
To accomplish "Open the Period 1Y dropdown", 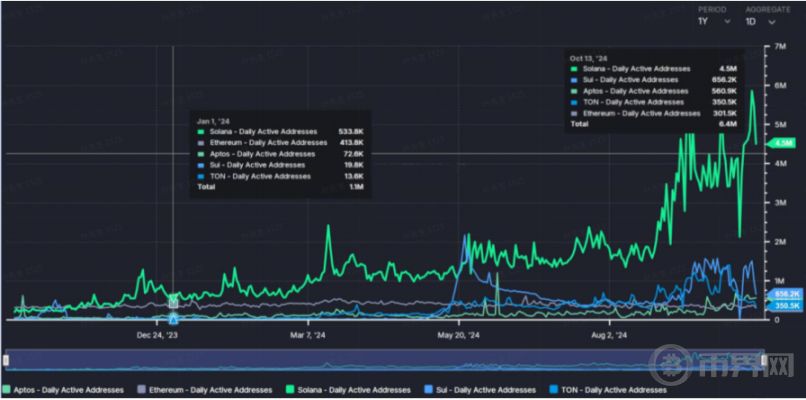I will coord(715,22).
